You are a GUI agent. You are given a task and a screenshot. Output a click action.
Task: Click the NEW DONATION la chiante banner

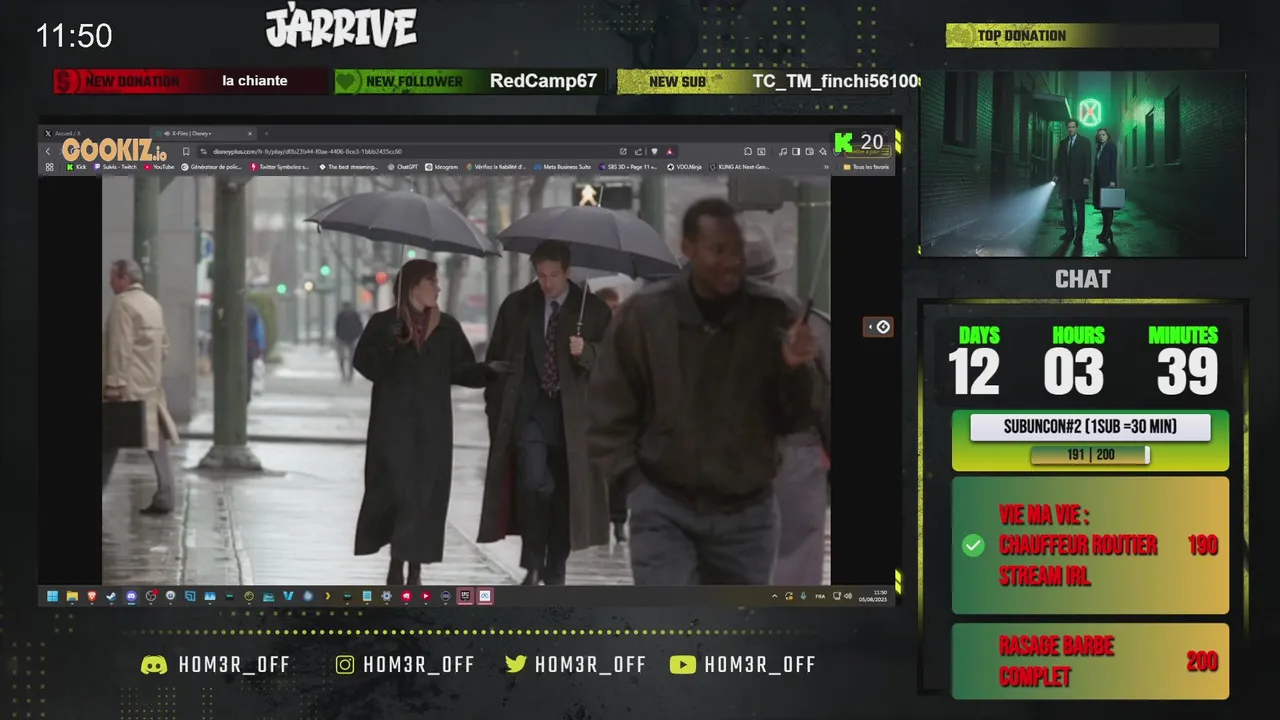[x=191, y=82]
